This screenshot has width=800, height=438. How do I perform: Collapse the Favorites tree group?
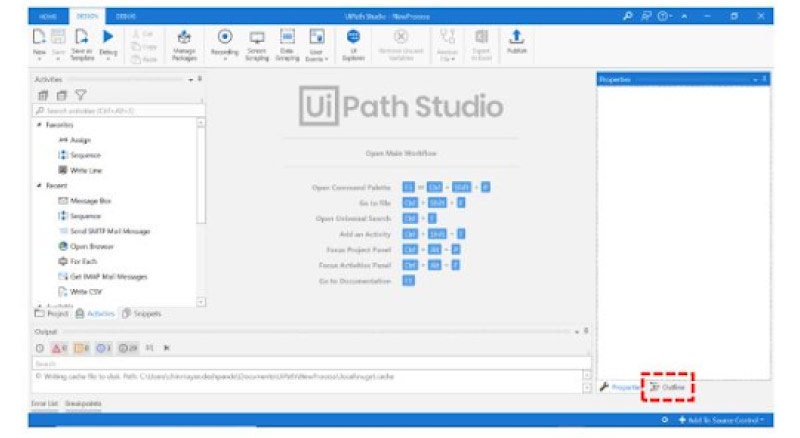pos(39,125)
